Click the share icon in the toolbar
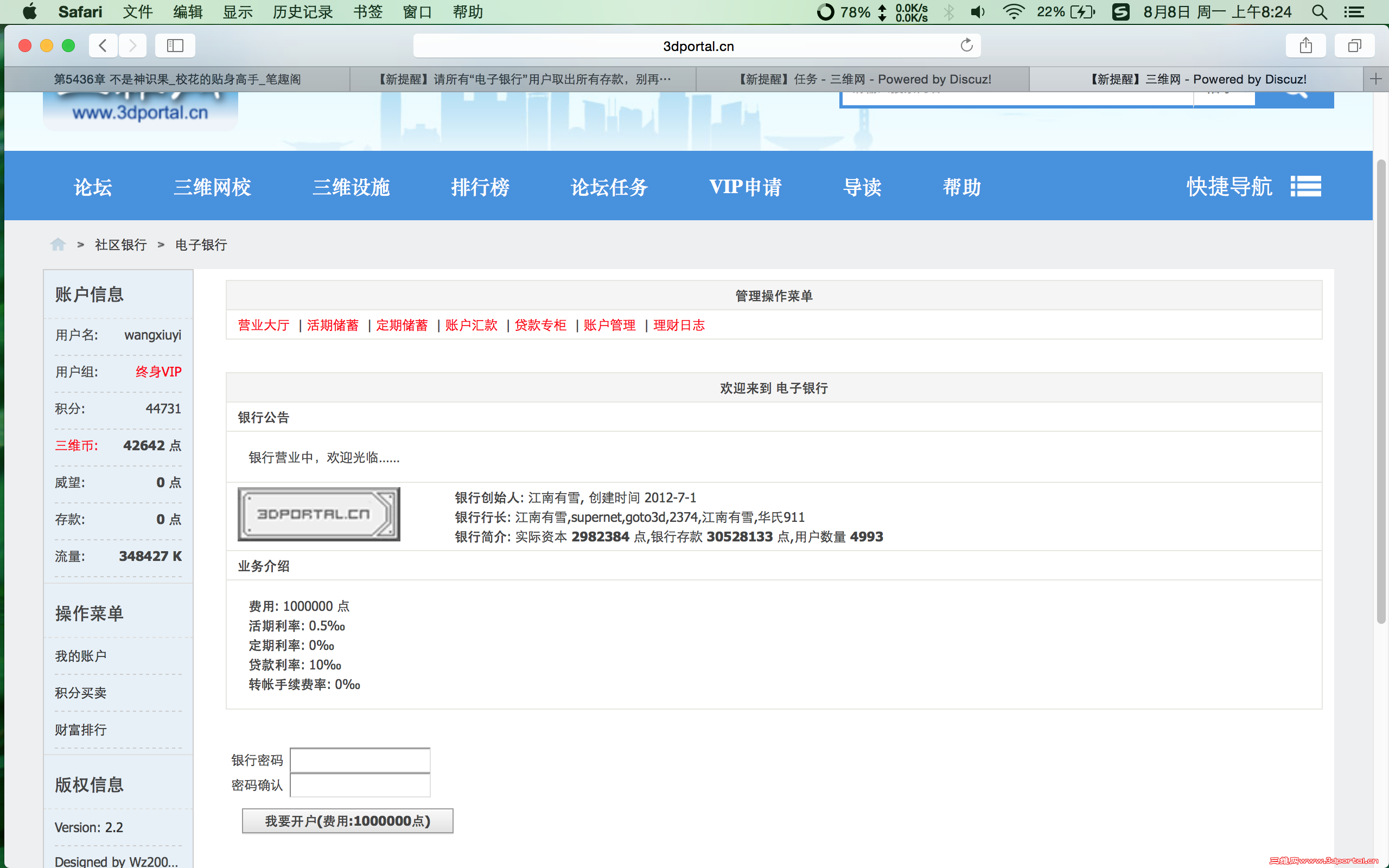Screen dimensions: 1389x868 pyautogui.click(x=1306, y=46)
